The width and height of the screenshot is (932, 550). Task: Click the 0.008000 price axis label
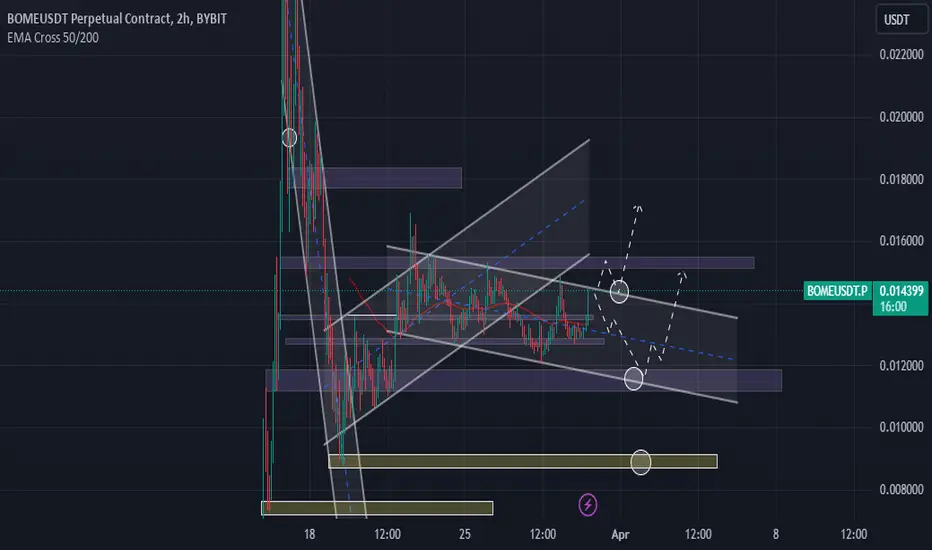pos(902,489)
